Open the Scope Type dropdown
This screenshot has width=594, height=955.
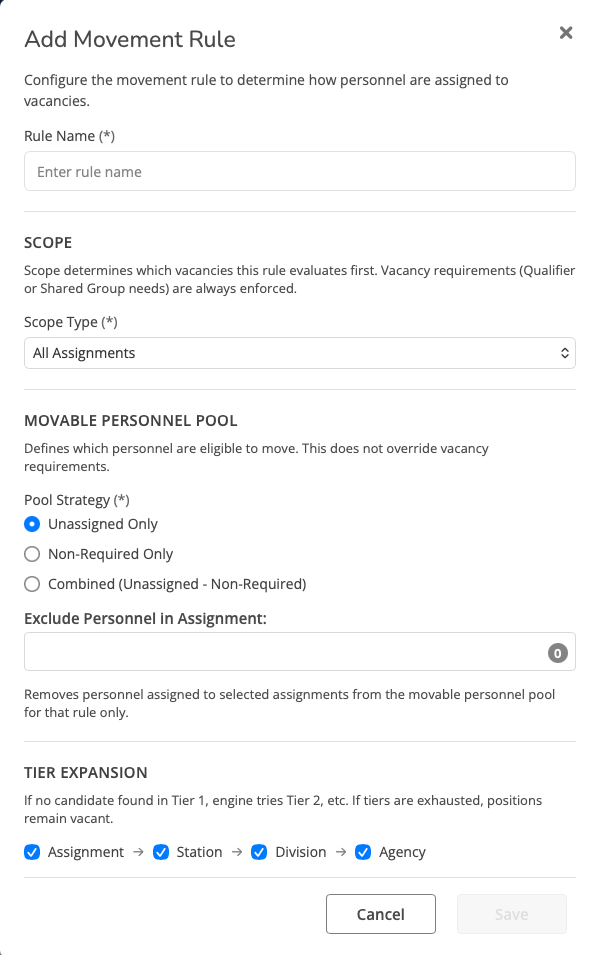(x=300, y=353)
